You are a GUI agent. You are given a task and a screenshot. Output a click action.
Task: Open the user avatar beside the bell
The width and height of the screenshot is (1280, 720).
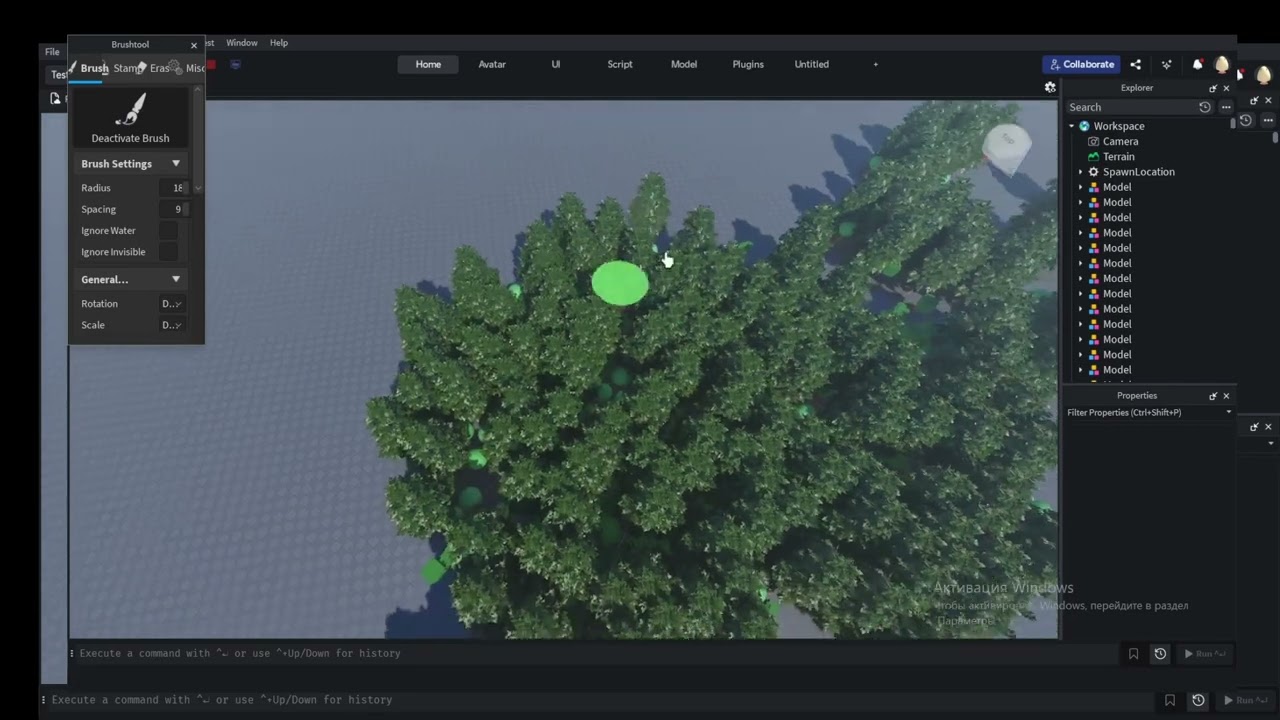tap(1221, 64)
